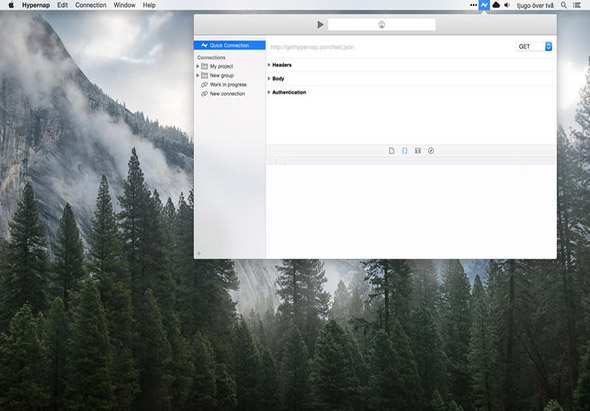The height and width of the screenshot is (411, 590).
Task: Open the Window menu
Action: click(124, 5)
